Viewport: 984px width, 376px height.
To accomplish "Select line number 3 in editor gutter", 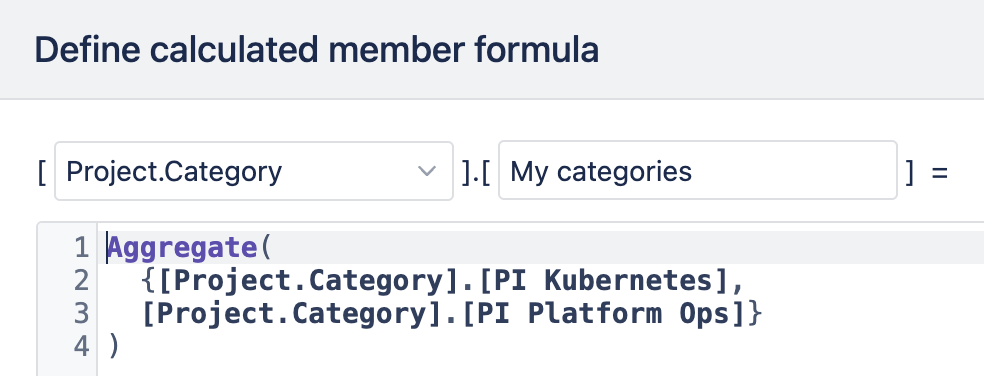I will [82, 313].
